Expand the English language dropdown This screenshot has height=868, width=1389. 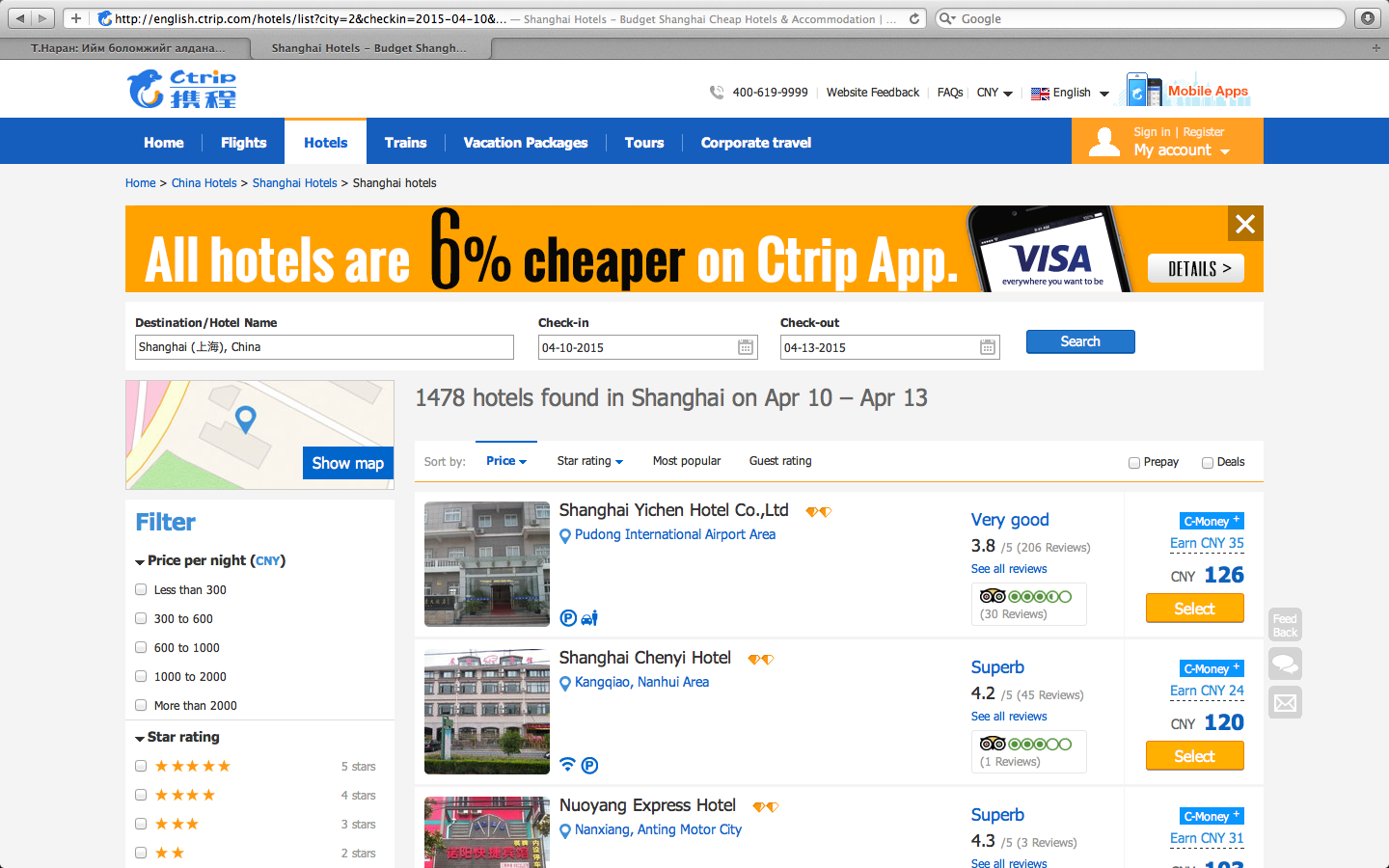1071,93
